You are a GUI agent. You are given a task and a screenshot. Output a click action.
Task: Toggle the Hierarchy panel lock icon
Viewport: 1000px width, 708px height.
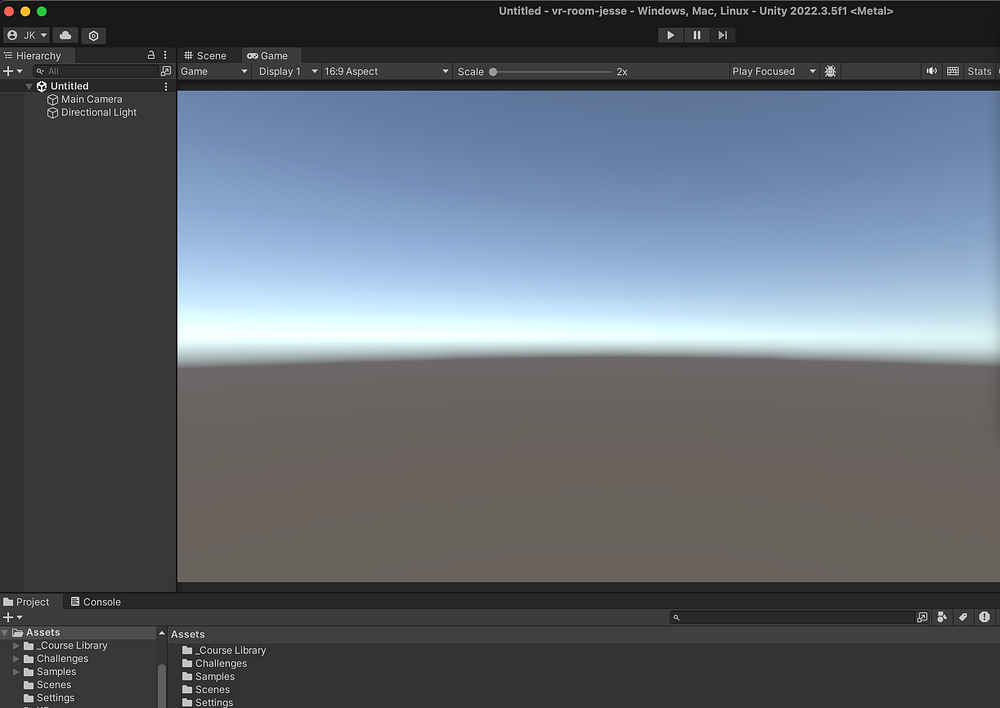(151, 55)
